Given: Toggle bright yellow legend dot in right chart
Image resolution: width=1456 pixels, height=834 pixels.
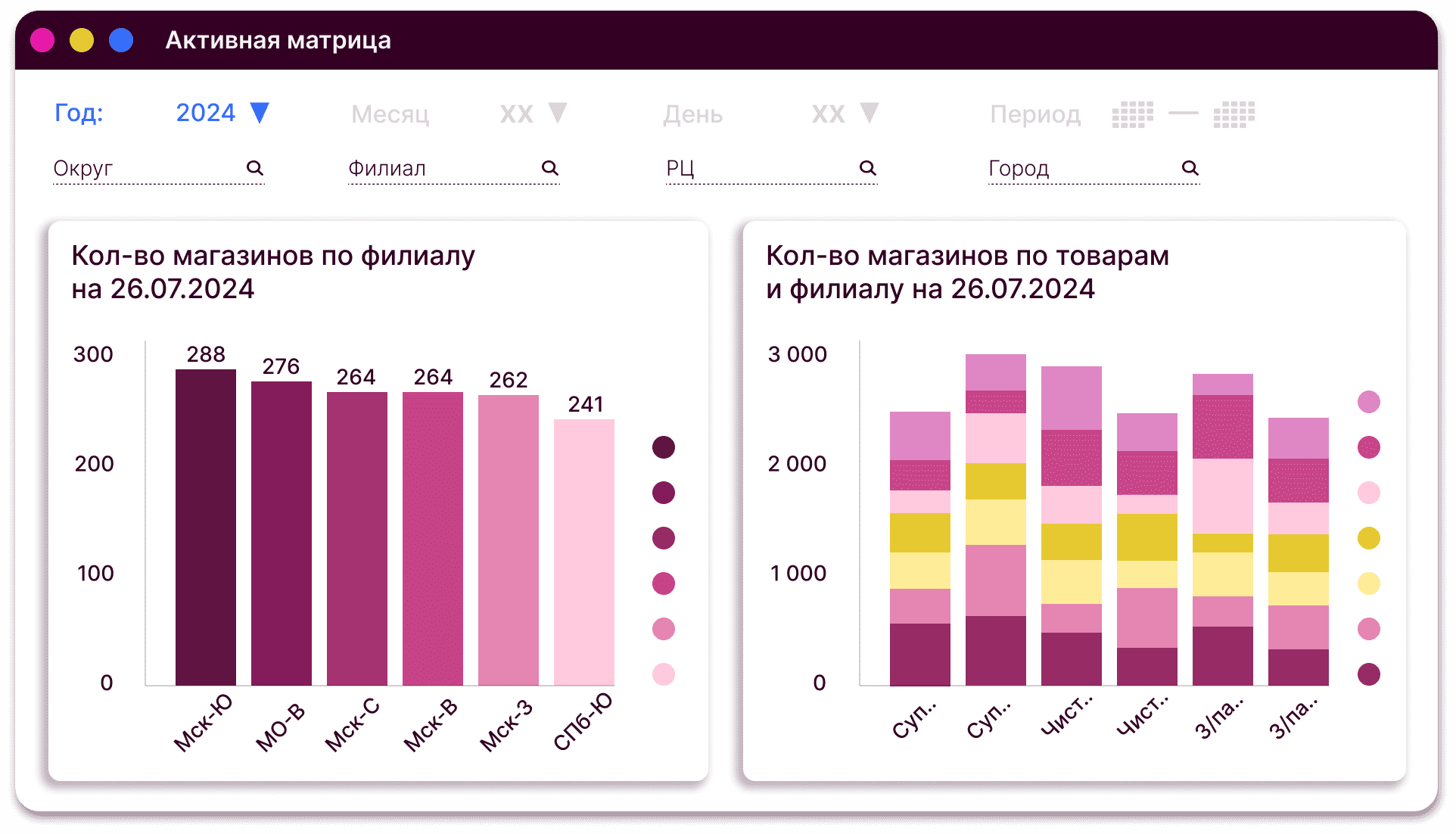Looking at the screenshot, I should (x=1369, y=538).
